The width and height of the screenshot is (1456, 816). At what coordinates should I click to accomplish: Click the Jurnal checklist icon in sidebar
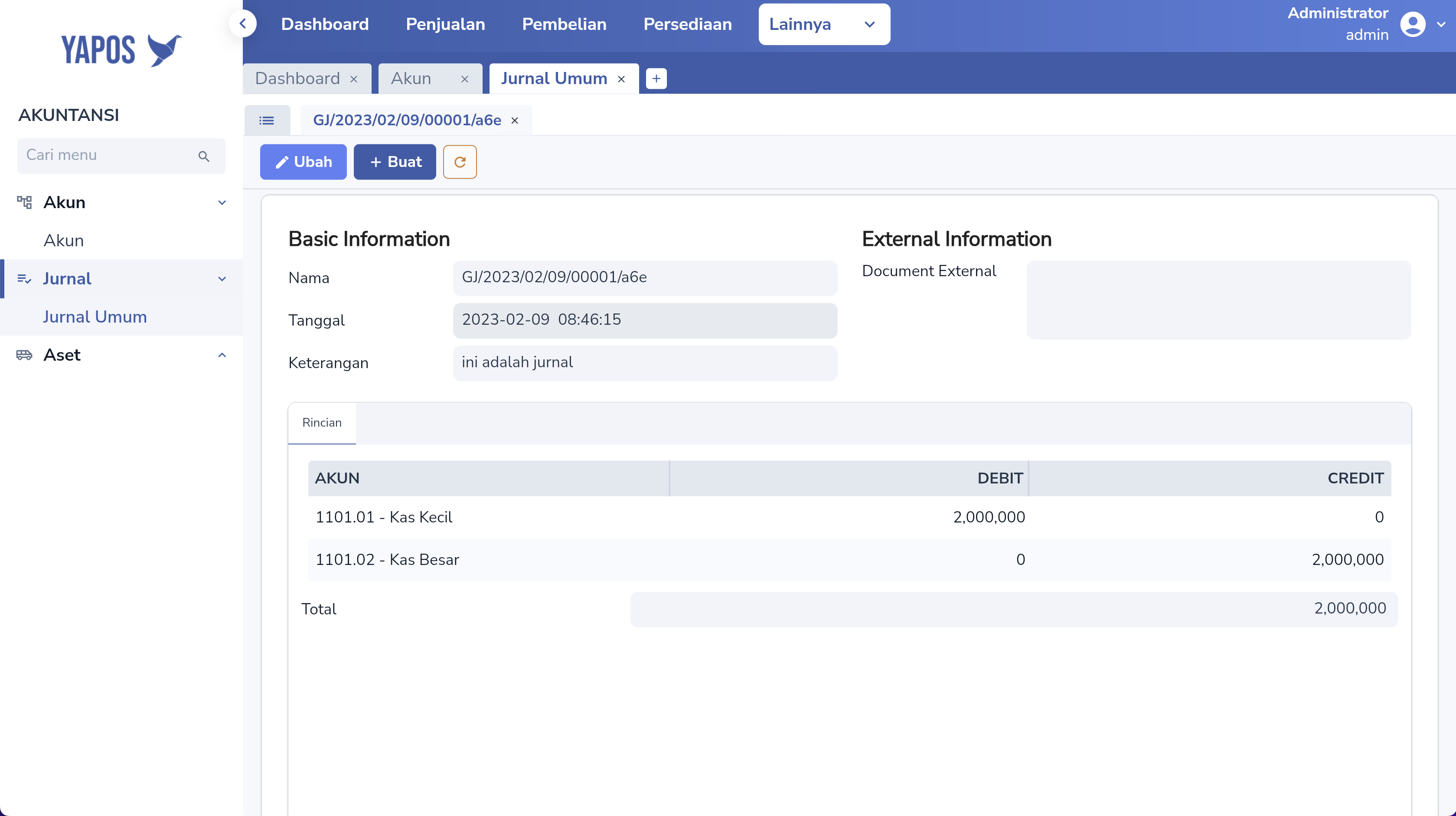point(24,279)
